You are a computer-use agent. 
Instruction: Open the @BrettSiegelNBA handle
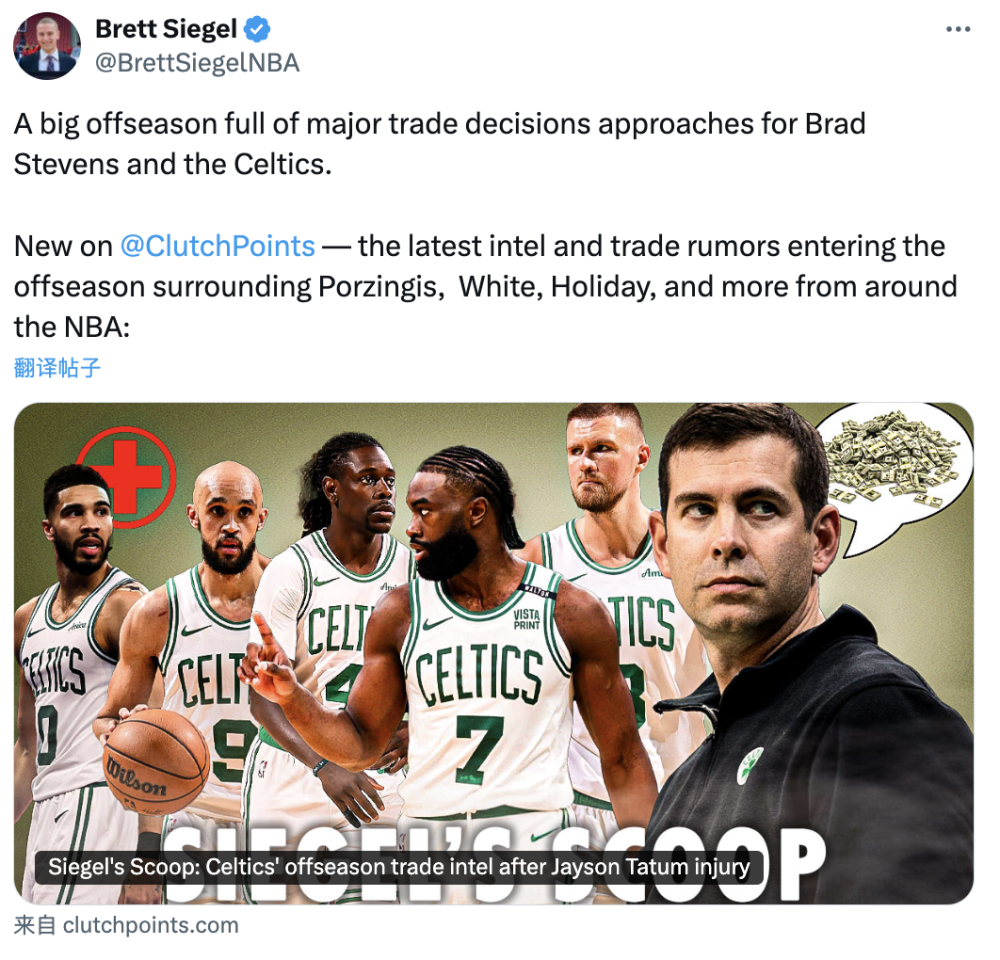(197, 63)
